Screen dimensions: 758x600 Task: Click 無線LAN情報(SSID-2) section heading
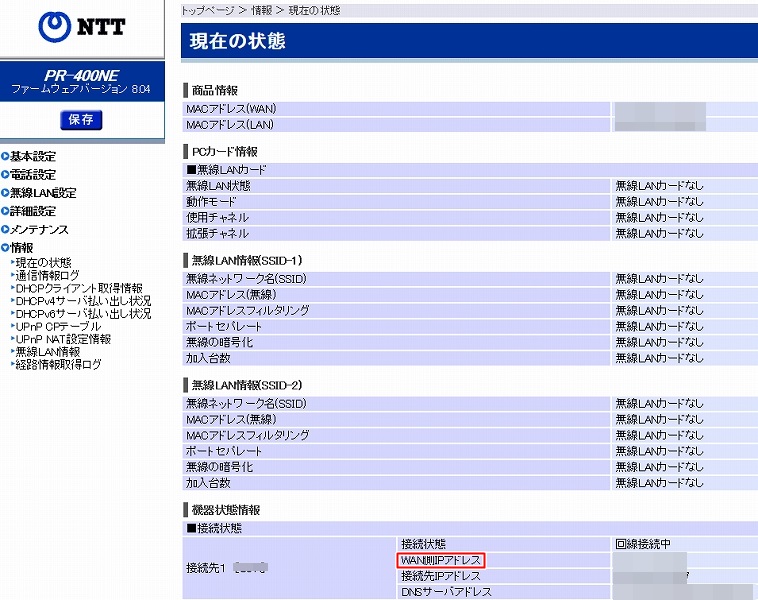pos(247,385)
